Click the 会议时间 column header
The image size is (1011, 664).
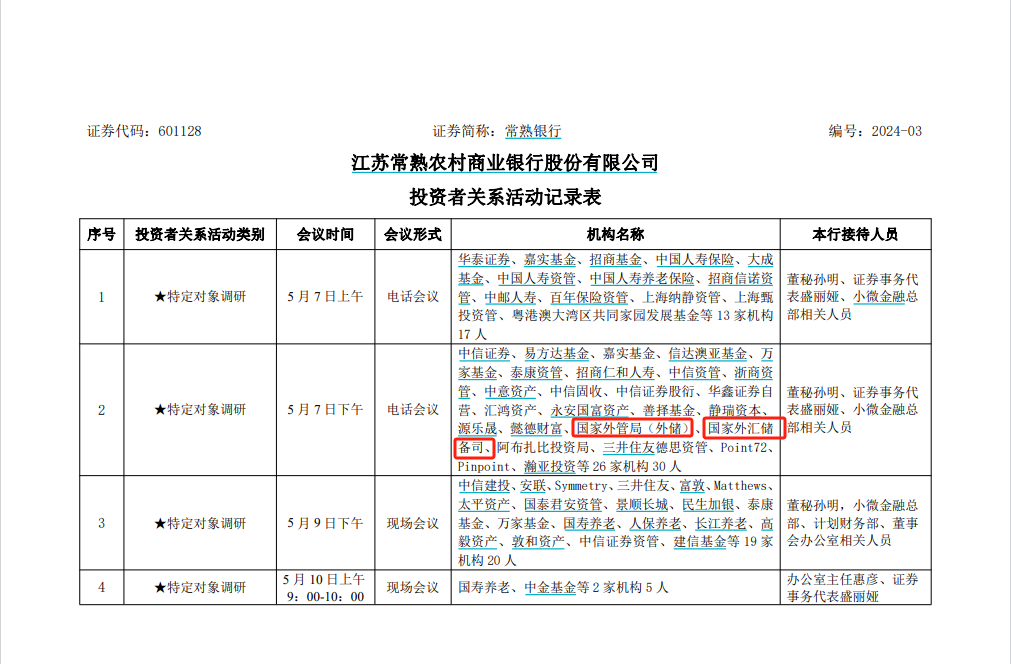[x=325, y=235]
